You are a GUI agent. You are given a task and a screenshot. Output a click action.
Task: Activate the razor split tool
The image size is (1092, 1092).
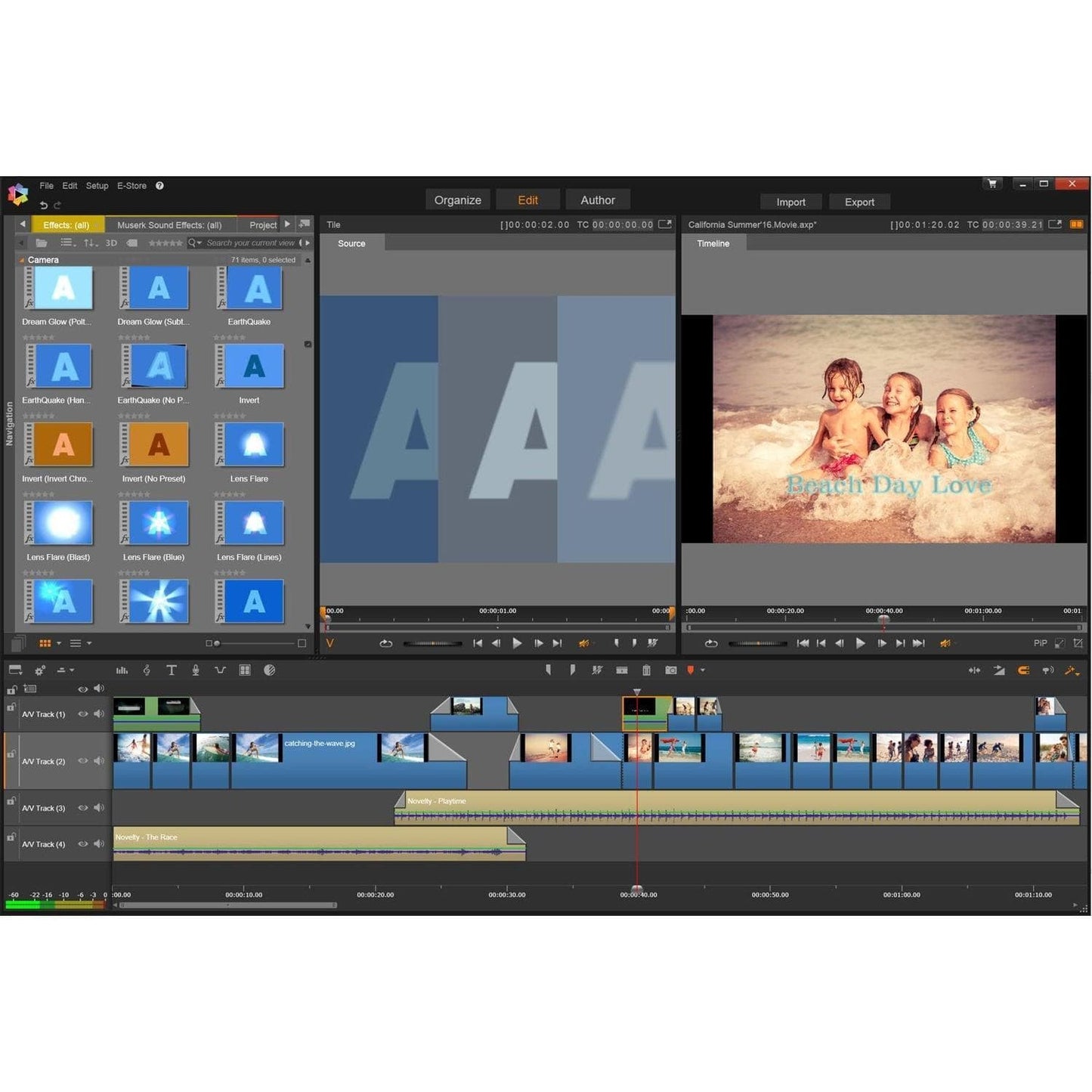point(597,670)
